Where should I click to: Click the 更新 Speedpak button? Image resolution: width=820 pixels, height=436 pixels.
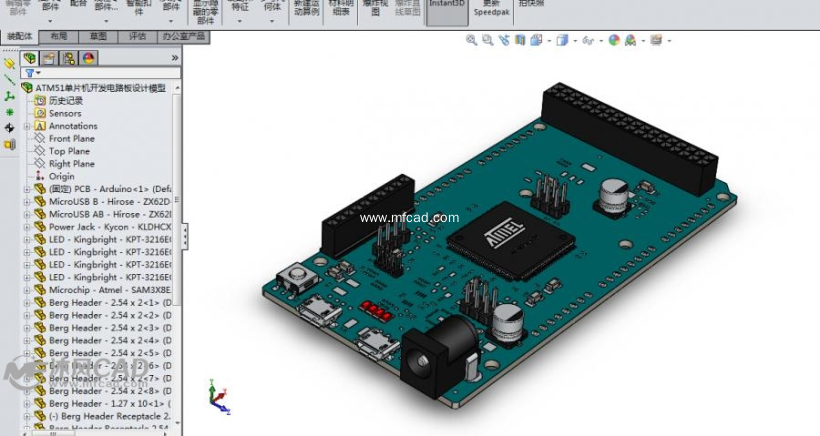(x=491, y=8)
